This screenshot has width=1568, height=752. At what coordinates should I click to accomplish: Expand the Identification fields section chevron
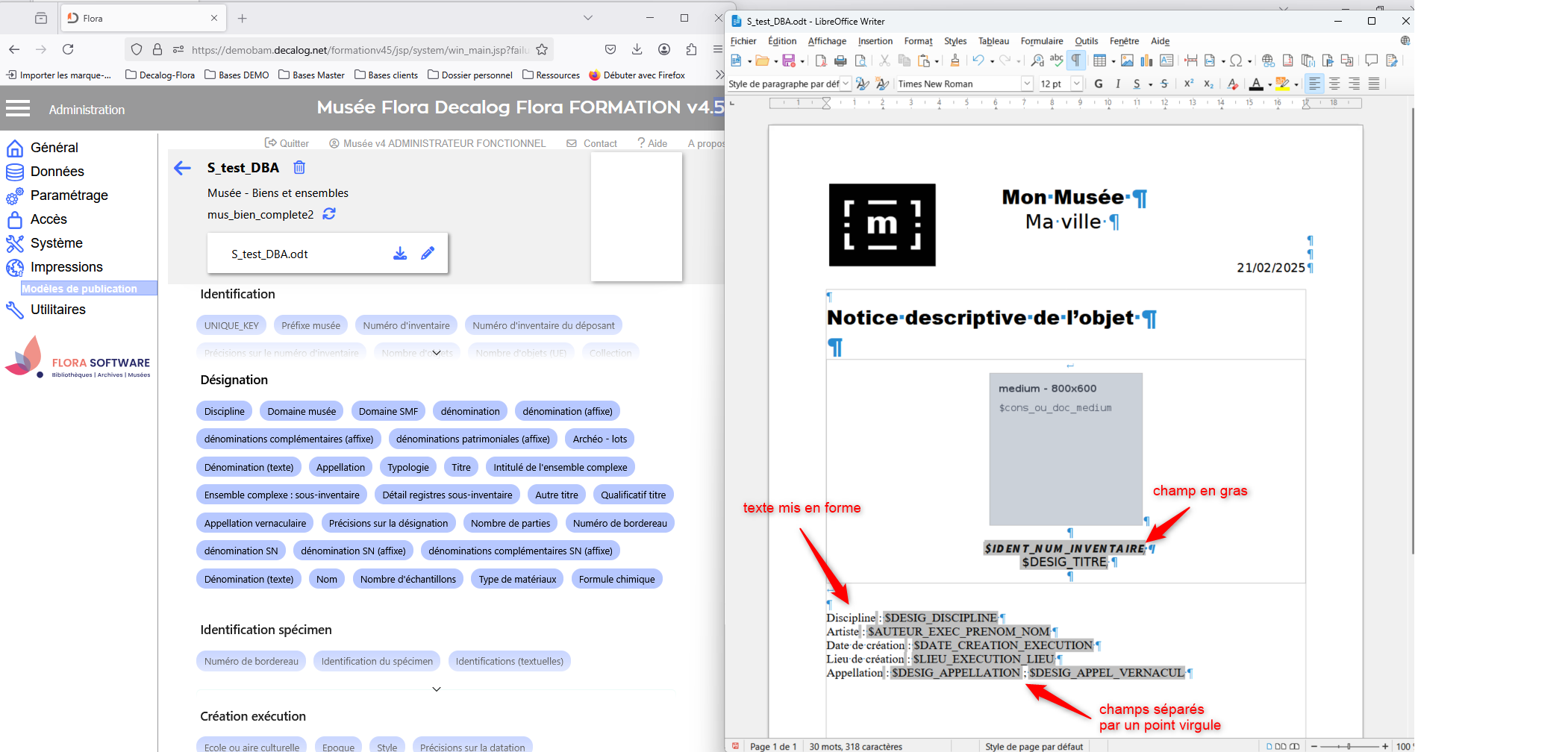coord(437,353)
